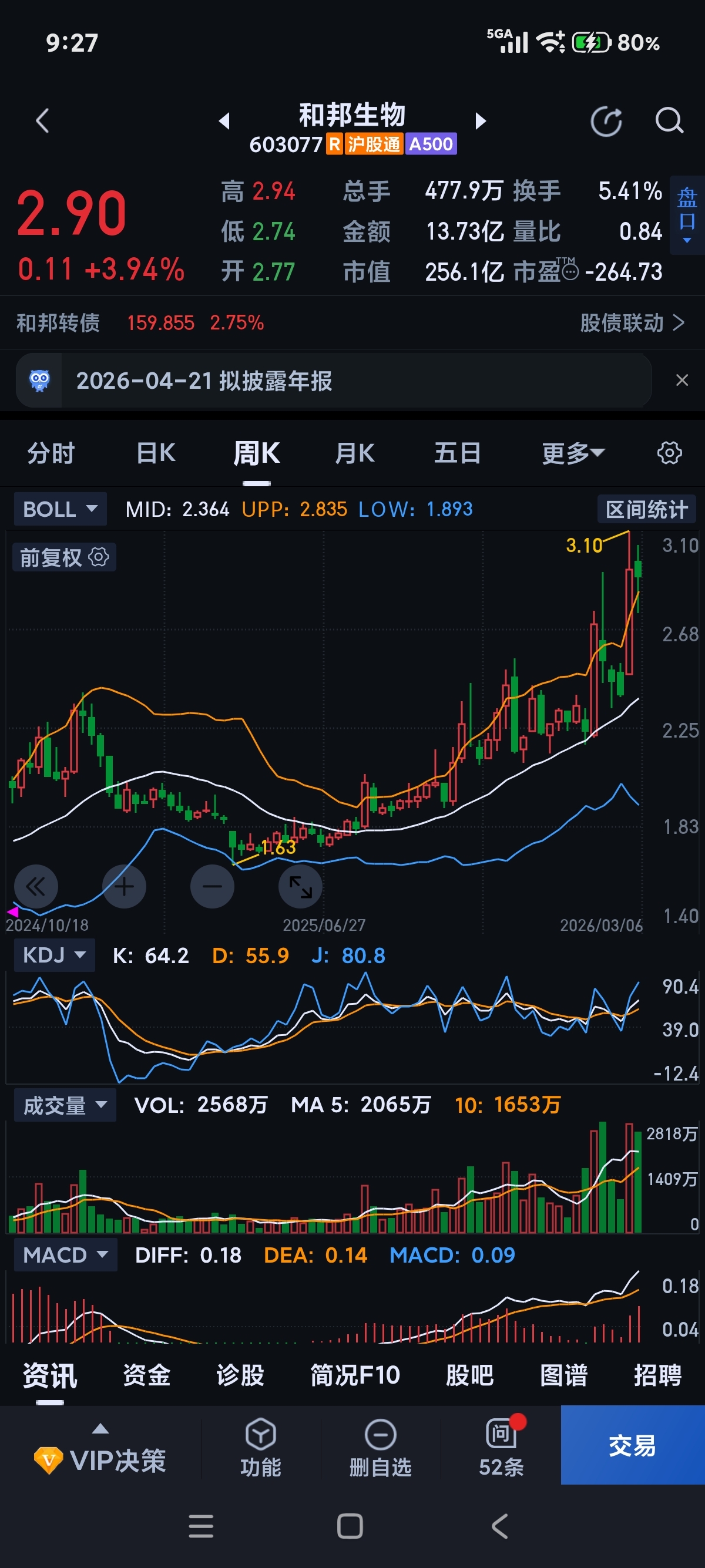Viewport: 705px width, 1568px height.
Task: Tap the owl assistant icon
Action: coord(39,381)
